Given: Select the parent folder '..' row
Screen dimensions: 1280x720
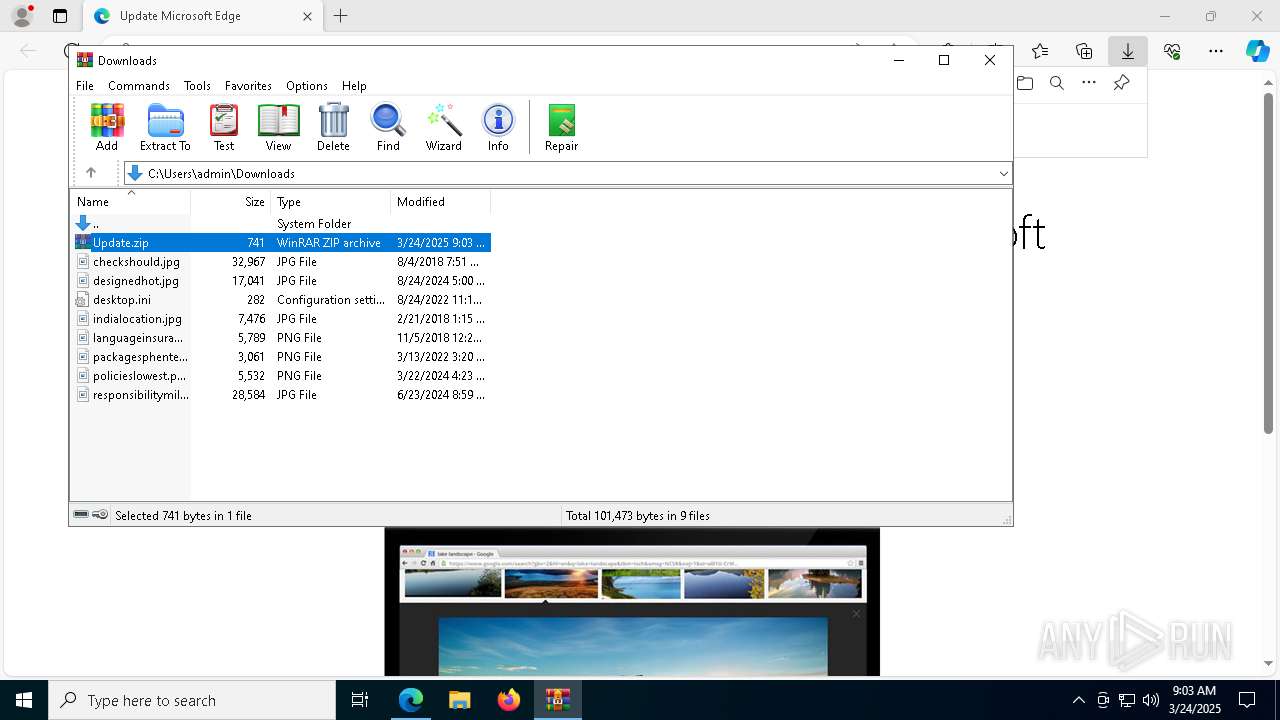Looking at the screenshot, I should (281, 224).
